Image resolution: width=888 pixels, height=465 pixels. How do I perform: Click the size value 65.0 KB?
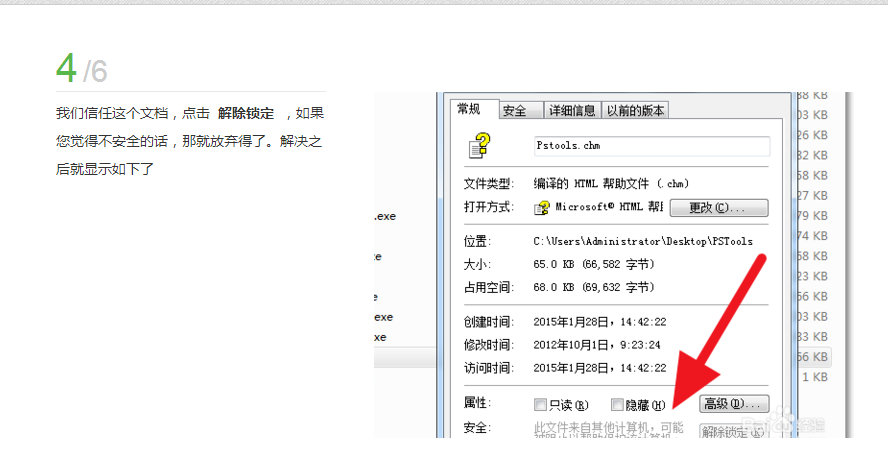click(594, 265)
